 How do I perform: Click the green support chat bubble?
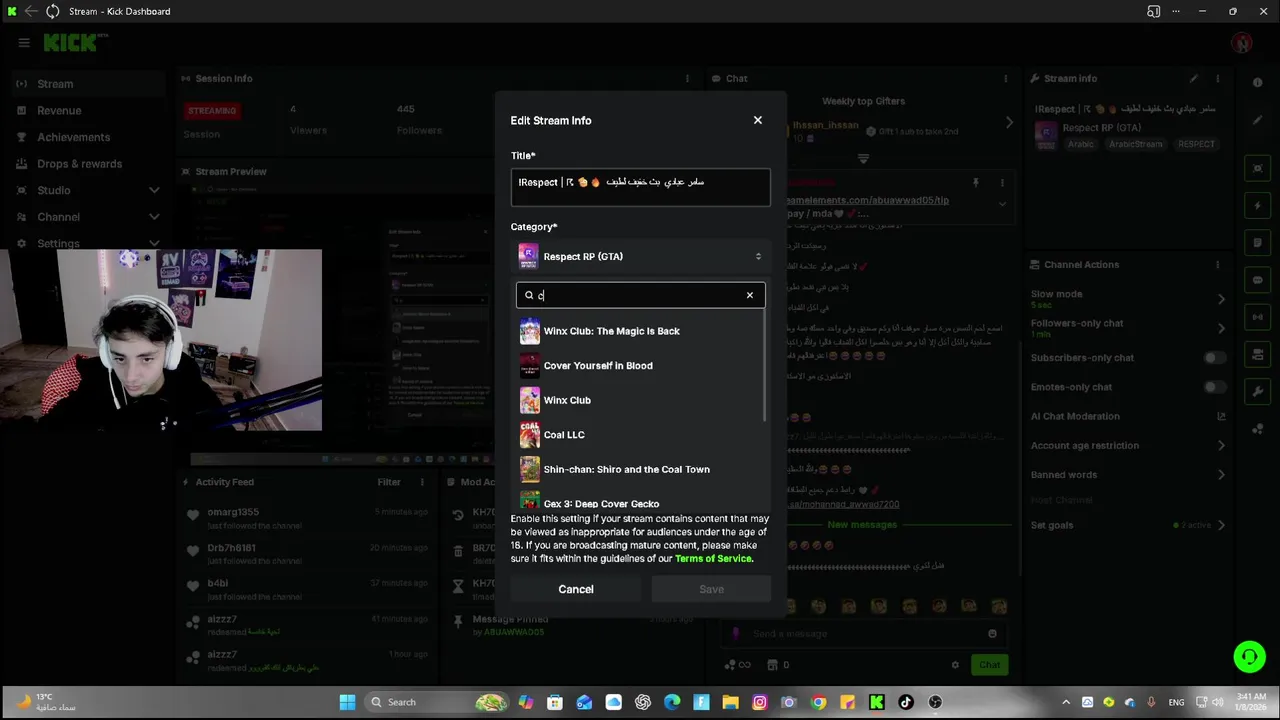click(1249, 657)
